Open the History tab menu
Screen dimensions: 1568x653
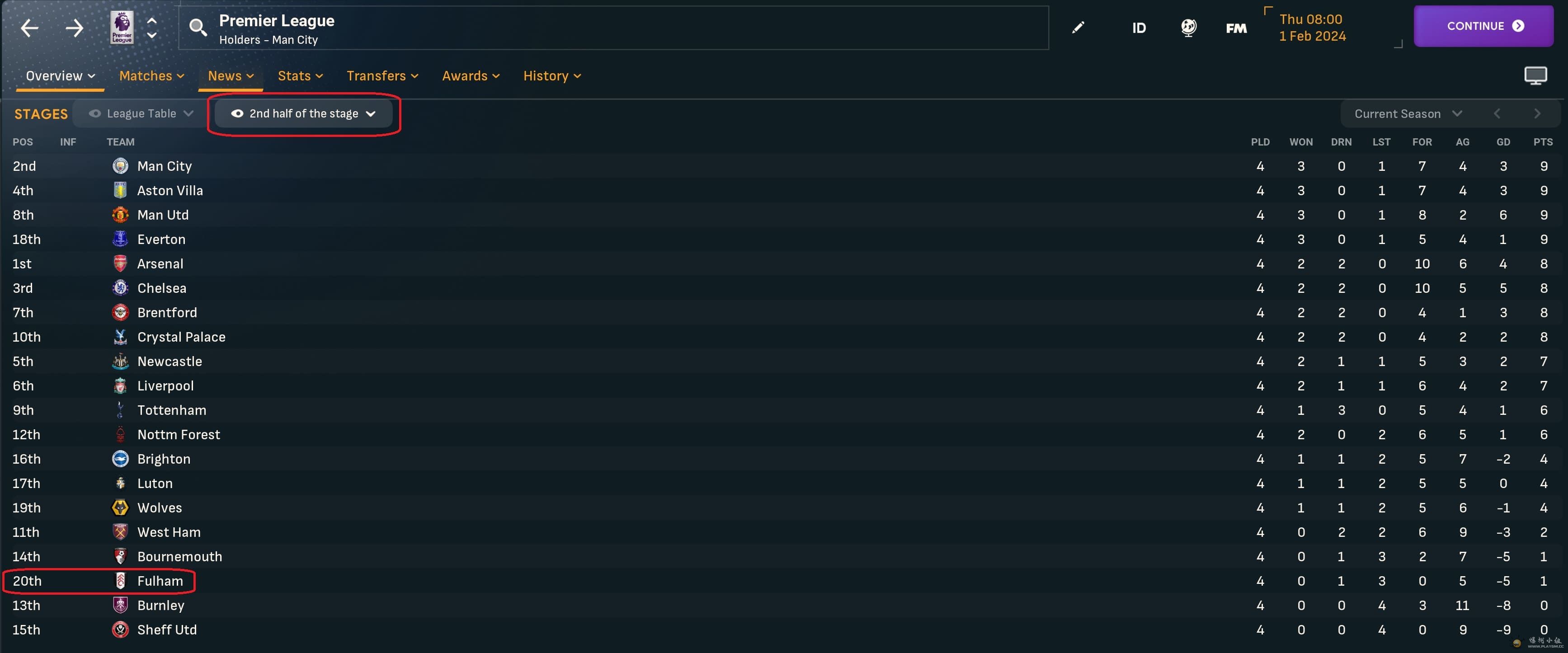pos(552,76)
